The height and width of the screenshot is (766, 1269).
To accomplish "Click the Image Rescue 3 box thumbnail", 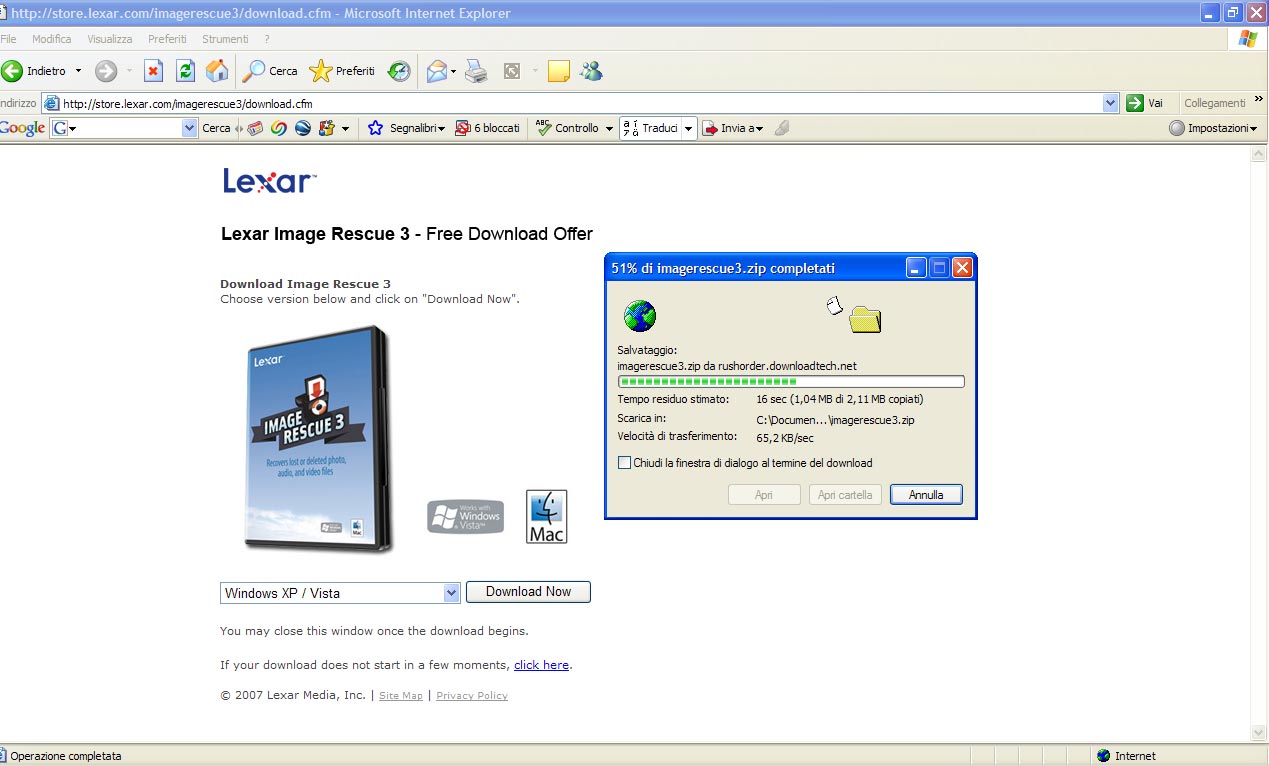I will [320, 439].
